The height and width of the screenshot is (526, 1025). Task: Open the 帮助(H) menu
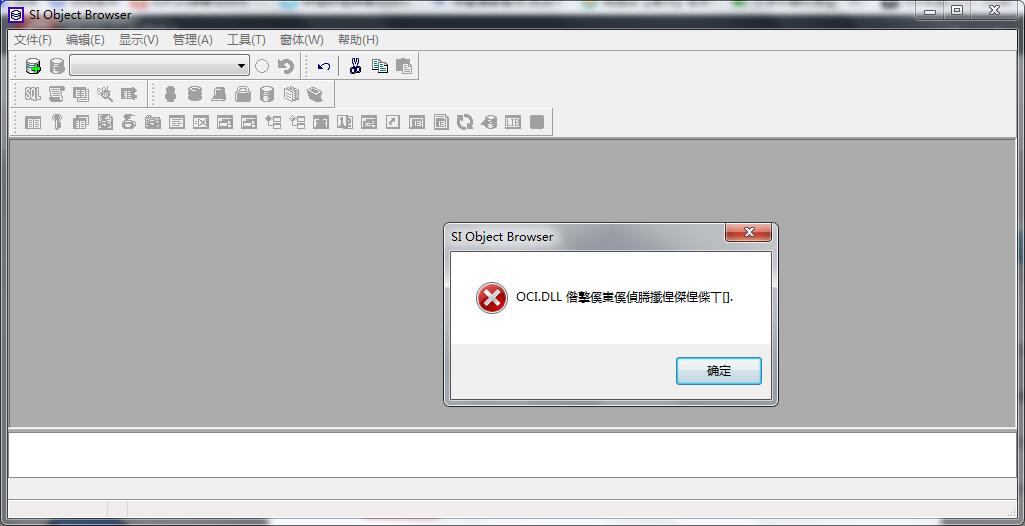[x=358, y=40]
